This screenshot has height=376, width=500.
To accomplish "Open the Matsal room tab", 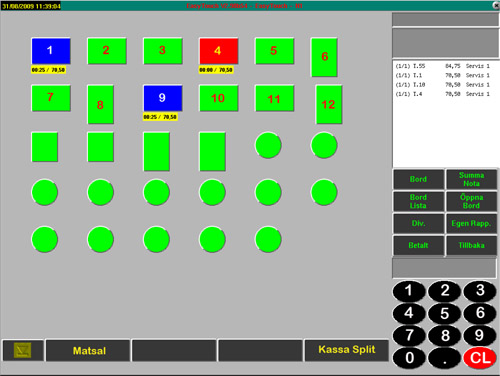I will (88, 350).
